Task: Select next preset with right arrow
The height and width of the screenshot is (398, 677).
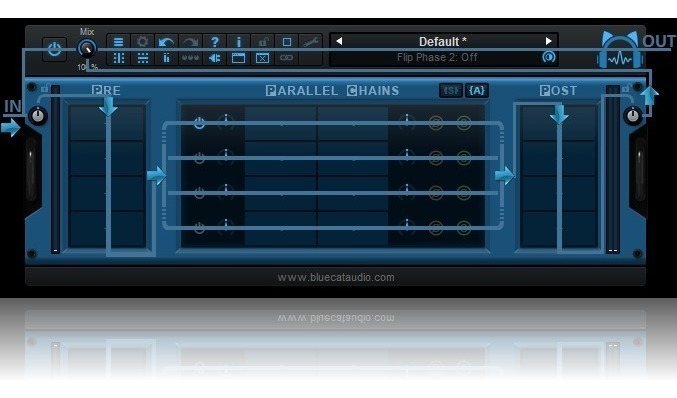Action: 548,41
